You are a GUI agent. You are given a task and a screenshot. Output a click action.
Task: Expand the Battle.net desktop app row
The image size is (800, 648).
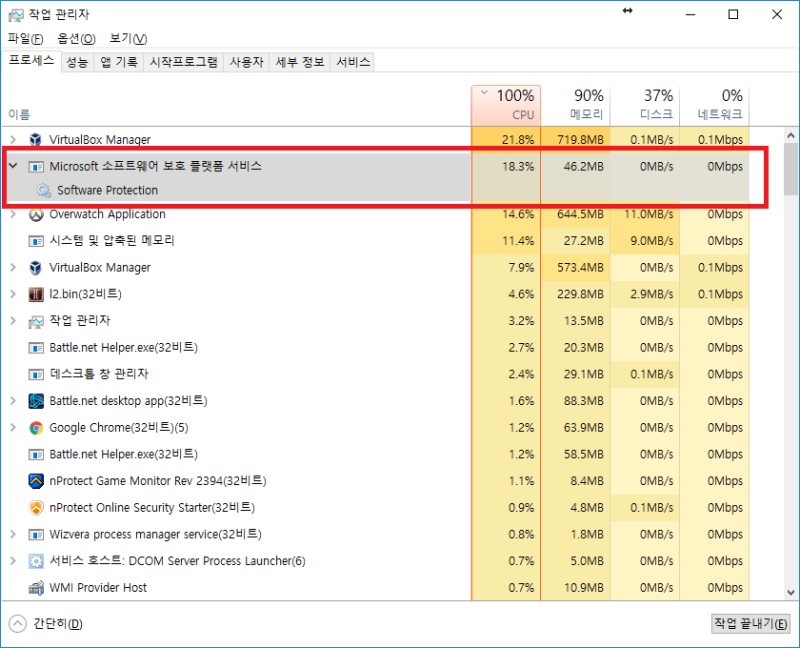(13, 401)
